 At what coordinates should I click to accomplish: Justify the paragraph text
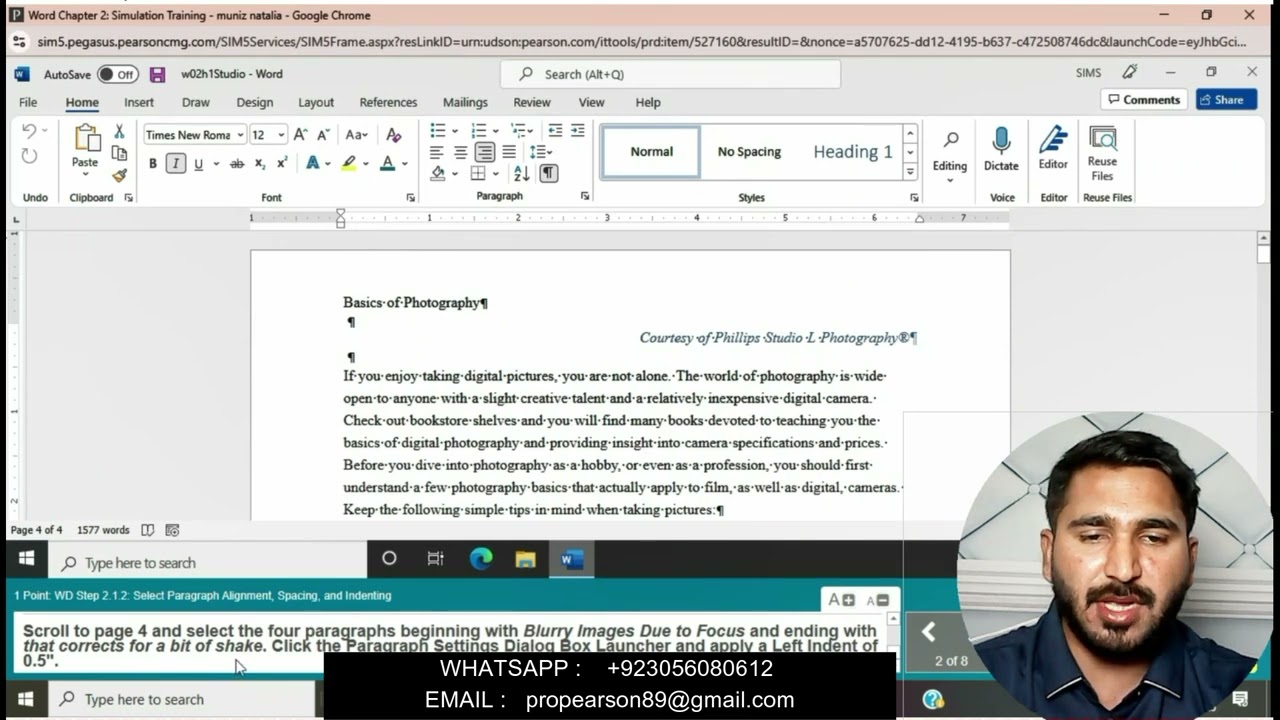point(509,152)
